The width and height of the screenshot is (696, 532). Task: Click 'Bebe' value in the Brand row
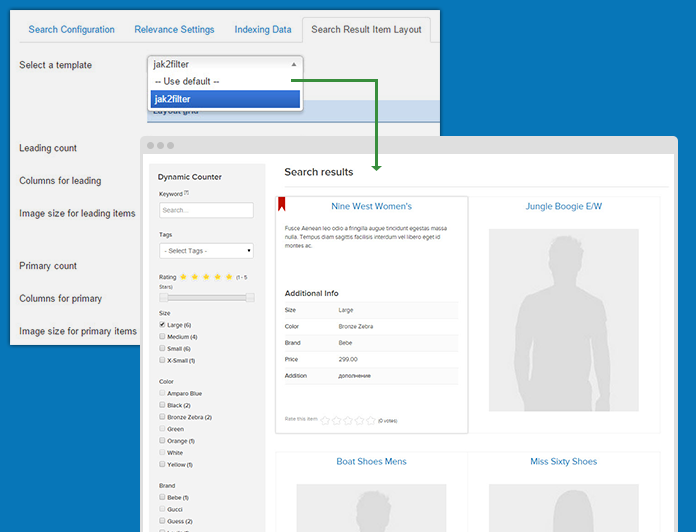click(x=345, y=343)
